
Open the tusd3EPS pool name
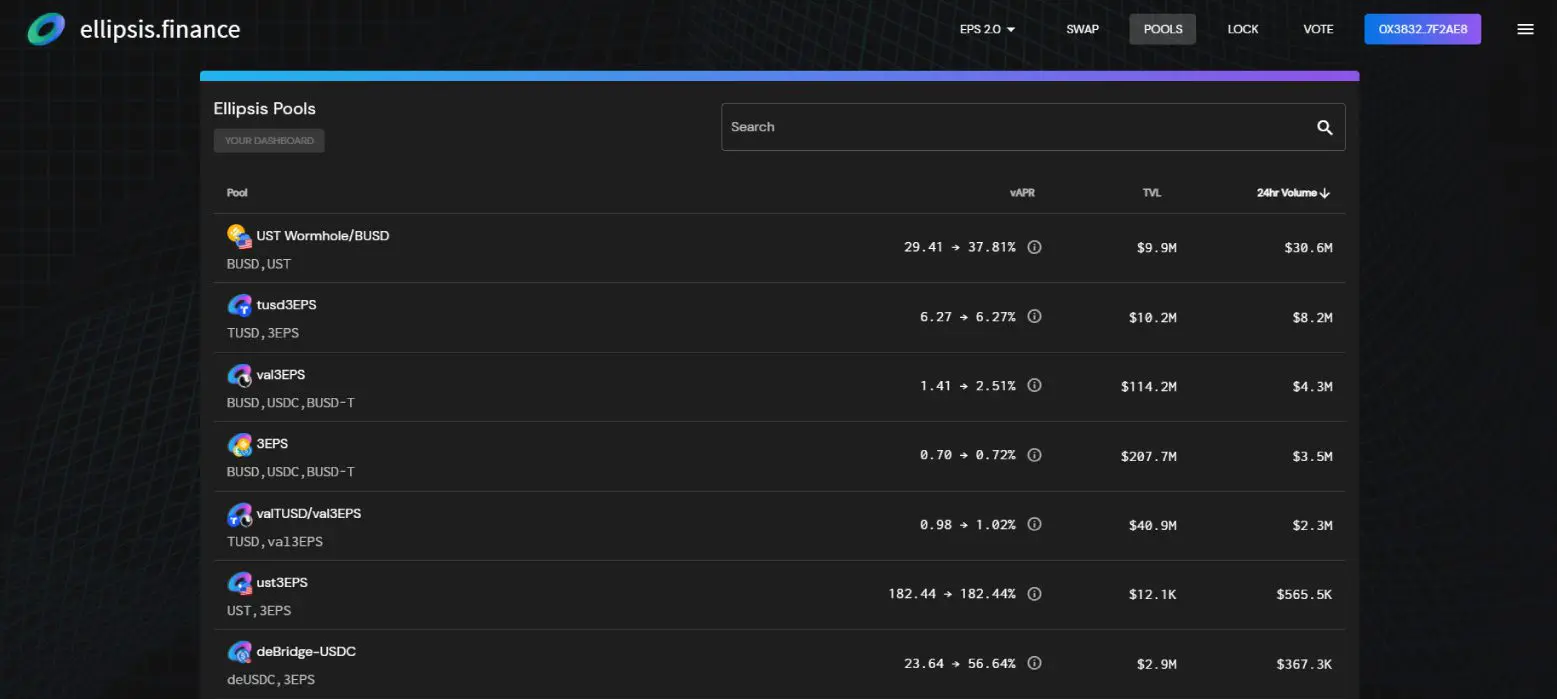tap(287, 305)
